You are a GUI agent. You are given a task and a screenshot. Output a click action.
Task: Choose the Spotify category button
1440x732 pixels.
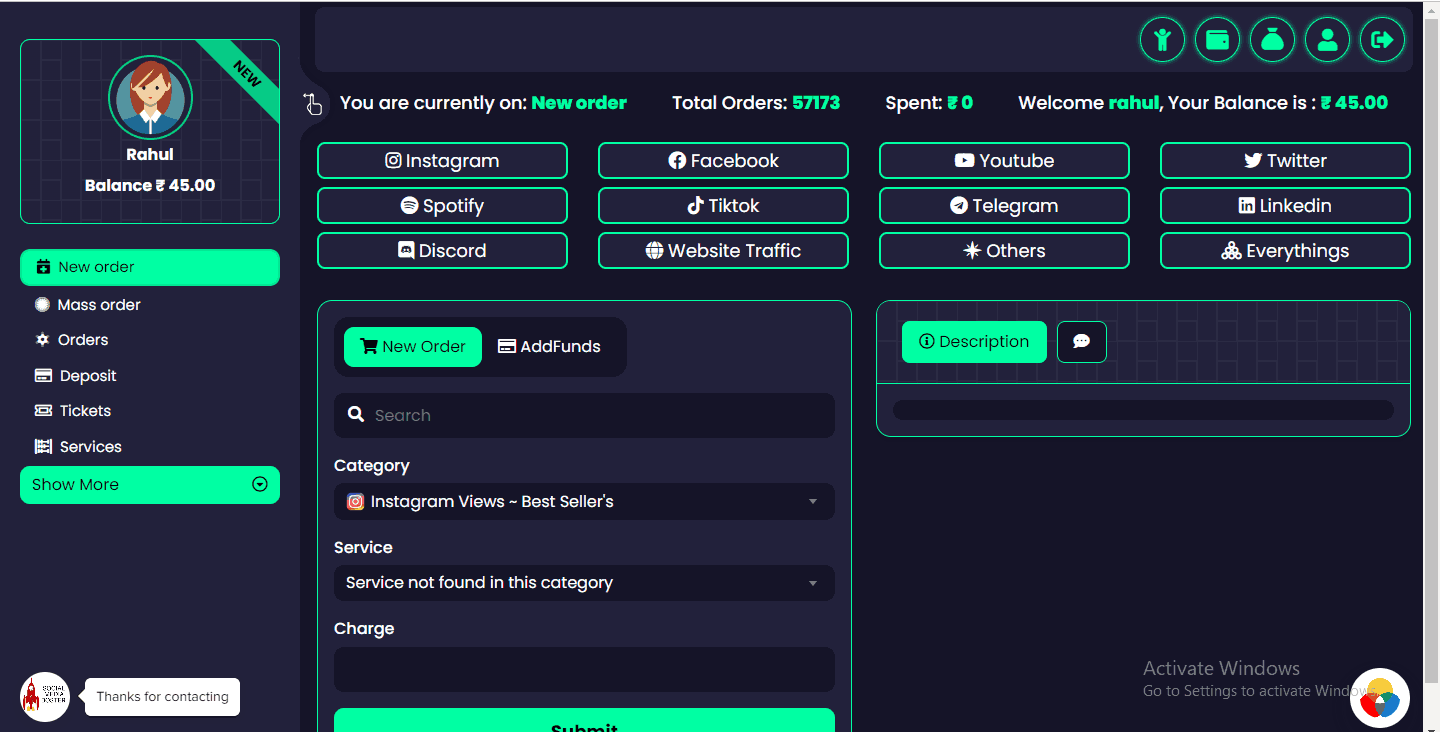pos(442,206)
